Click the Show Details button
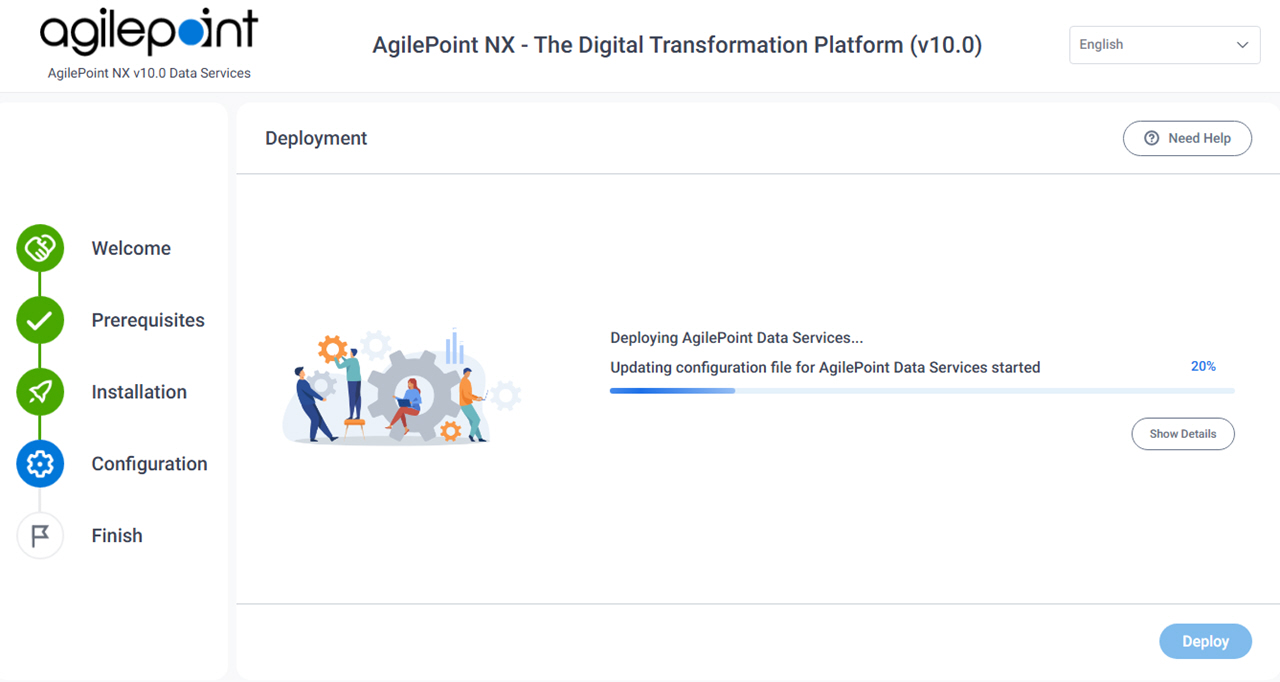Viewport: 1280px width, 682px height. pos(1183,434)
